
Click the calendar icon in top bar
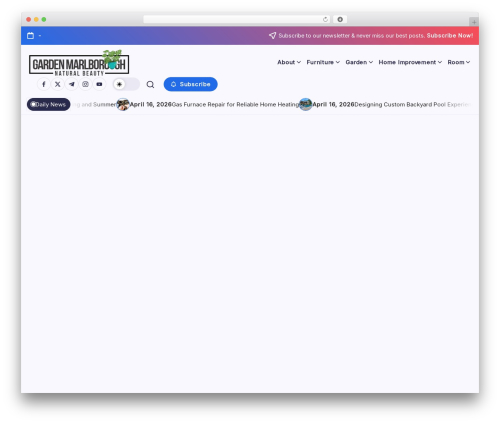pyautogui.click(x=30, y=36)
